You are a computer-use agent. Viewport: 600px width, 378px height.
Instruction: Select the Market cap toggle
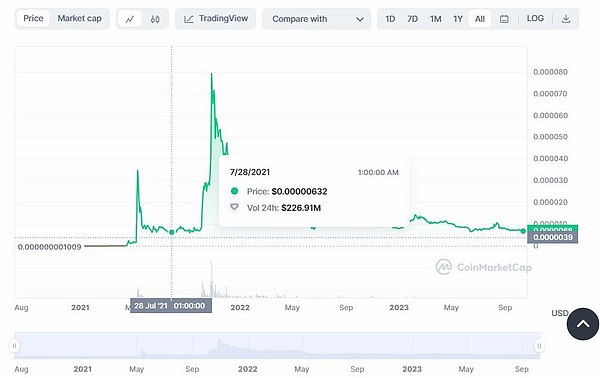click(80, 18)
